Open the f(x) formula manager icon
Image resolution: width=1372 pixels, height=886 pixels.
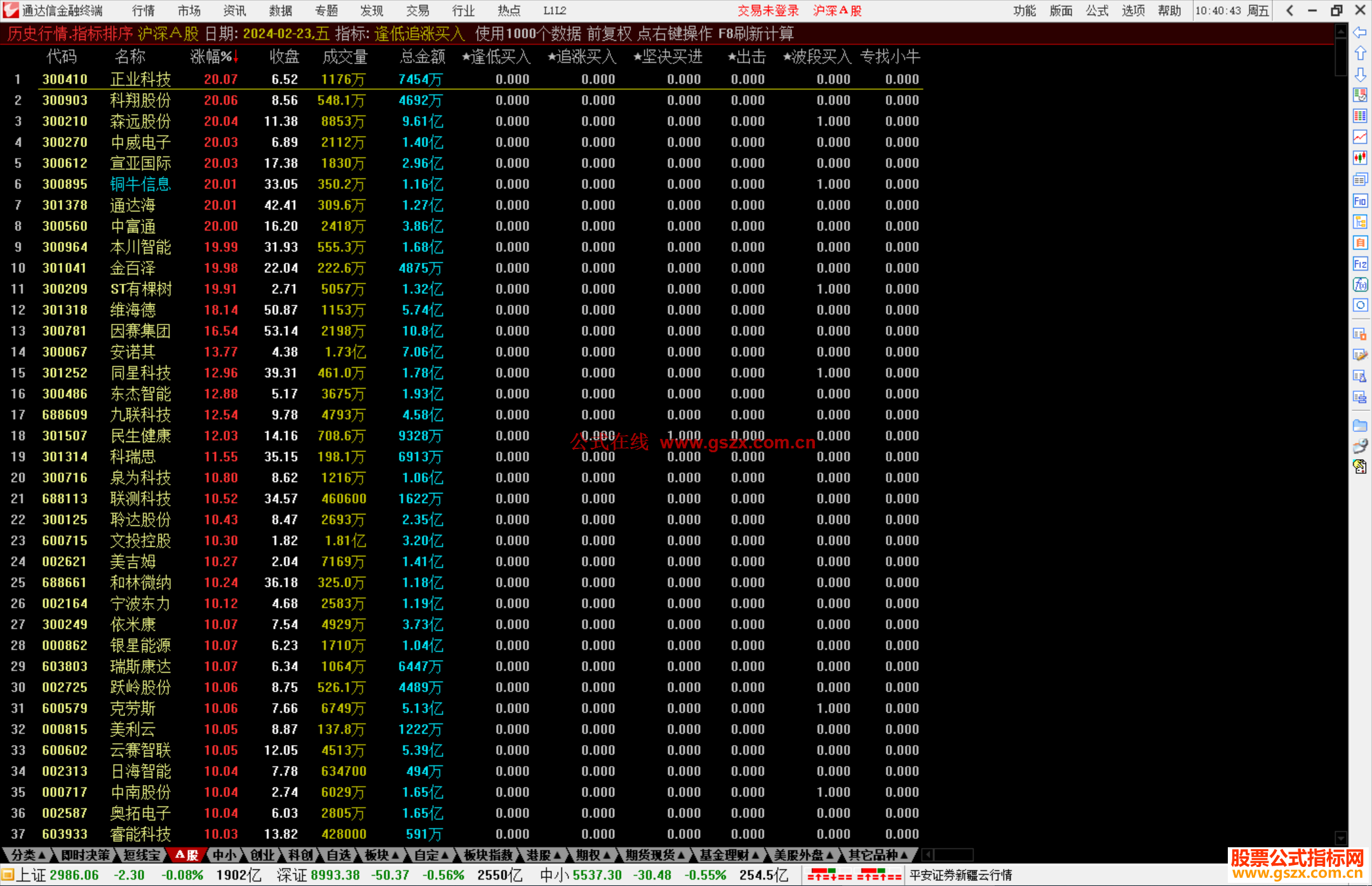tap(1360, 285)
